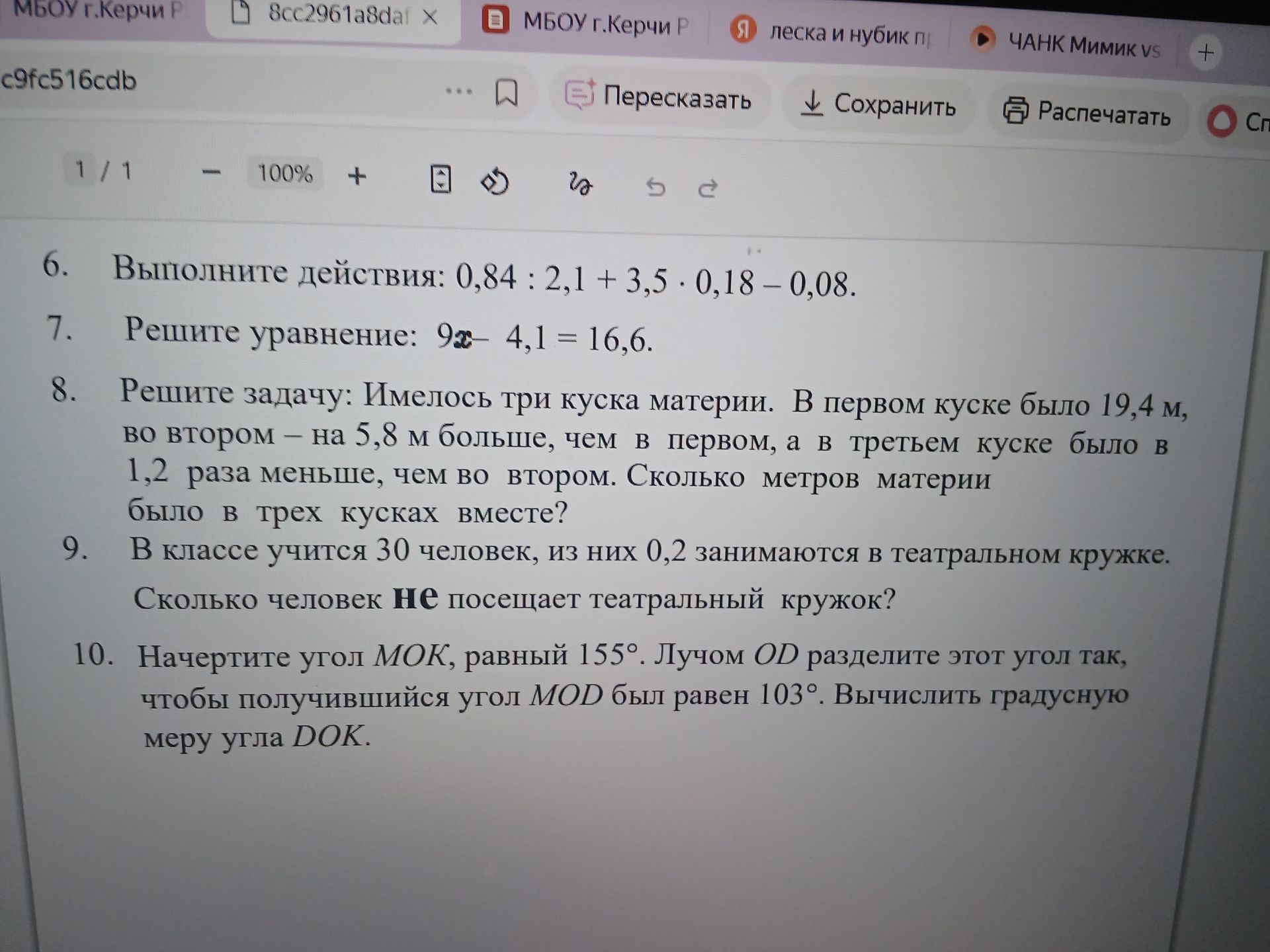Click the text 'Начертите угол' in task 10
Viewport: 1270px width, 952px height.
tap(250, 656)
